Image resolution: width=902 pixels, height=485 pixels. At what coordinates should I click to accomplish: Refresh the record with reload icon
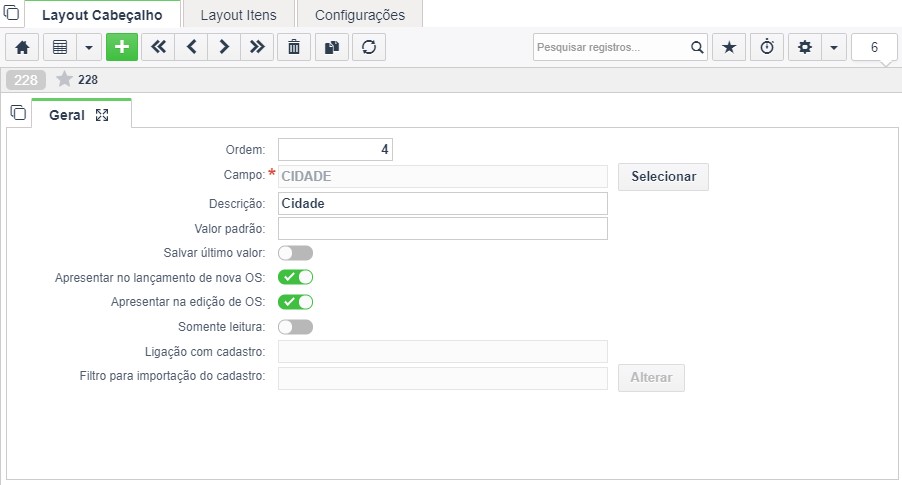tap(369, 47)
